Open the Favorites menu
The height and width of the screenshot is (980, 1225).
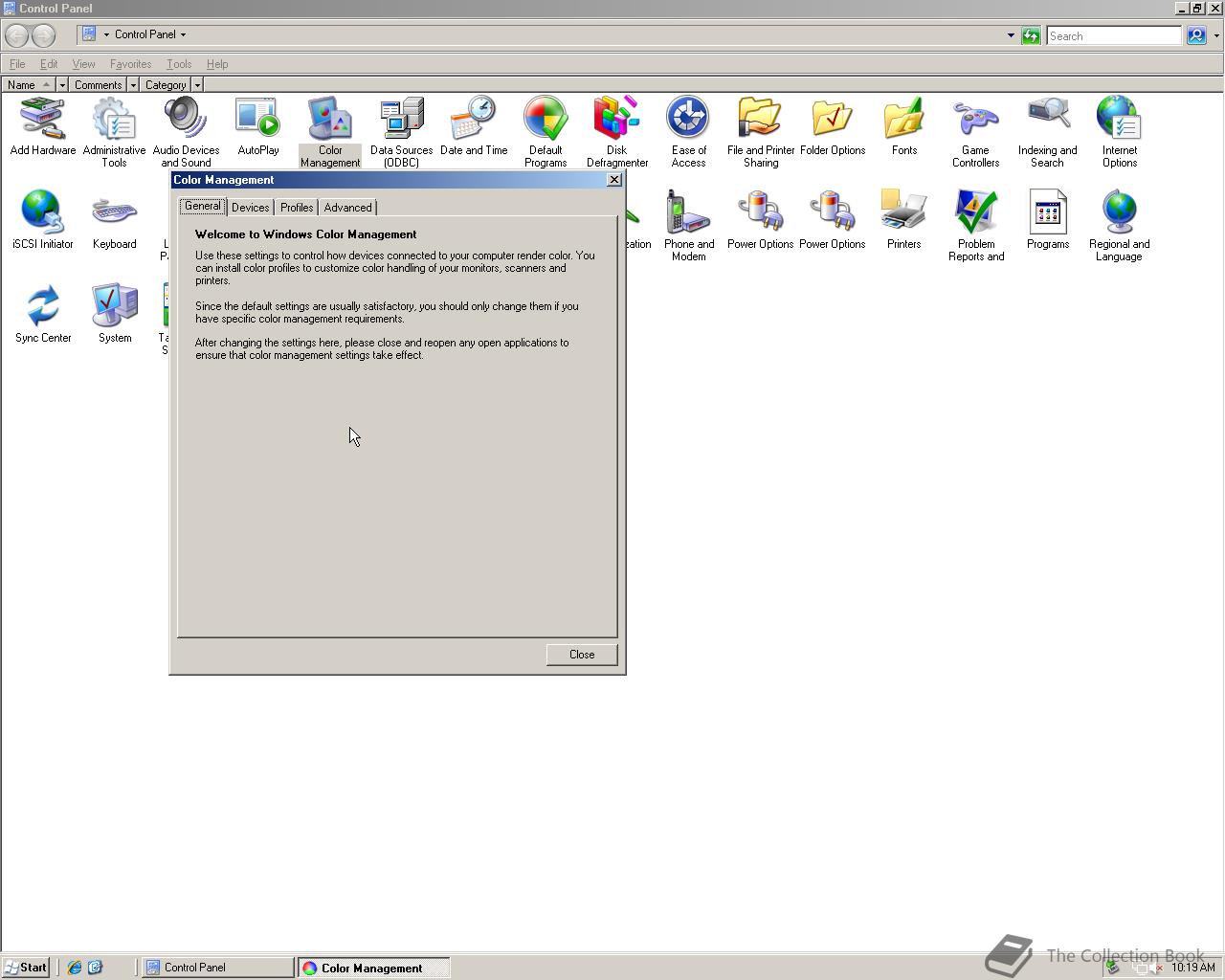click(x=130, y=64)
